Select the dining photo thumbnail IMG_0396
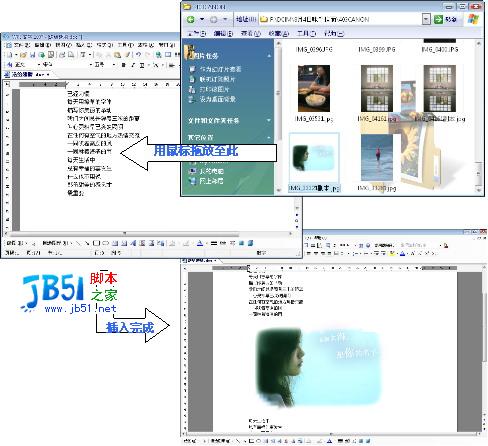The height and width of the screenshot is (446, 488). (x=314, y=88)
